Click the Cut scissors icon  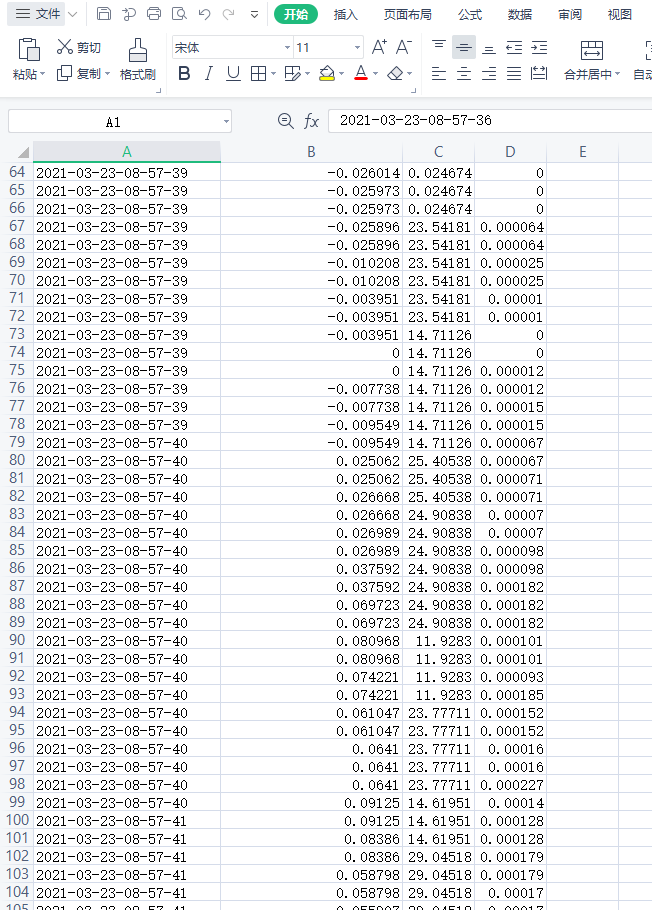[65, 47]
